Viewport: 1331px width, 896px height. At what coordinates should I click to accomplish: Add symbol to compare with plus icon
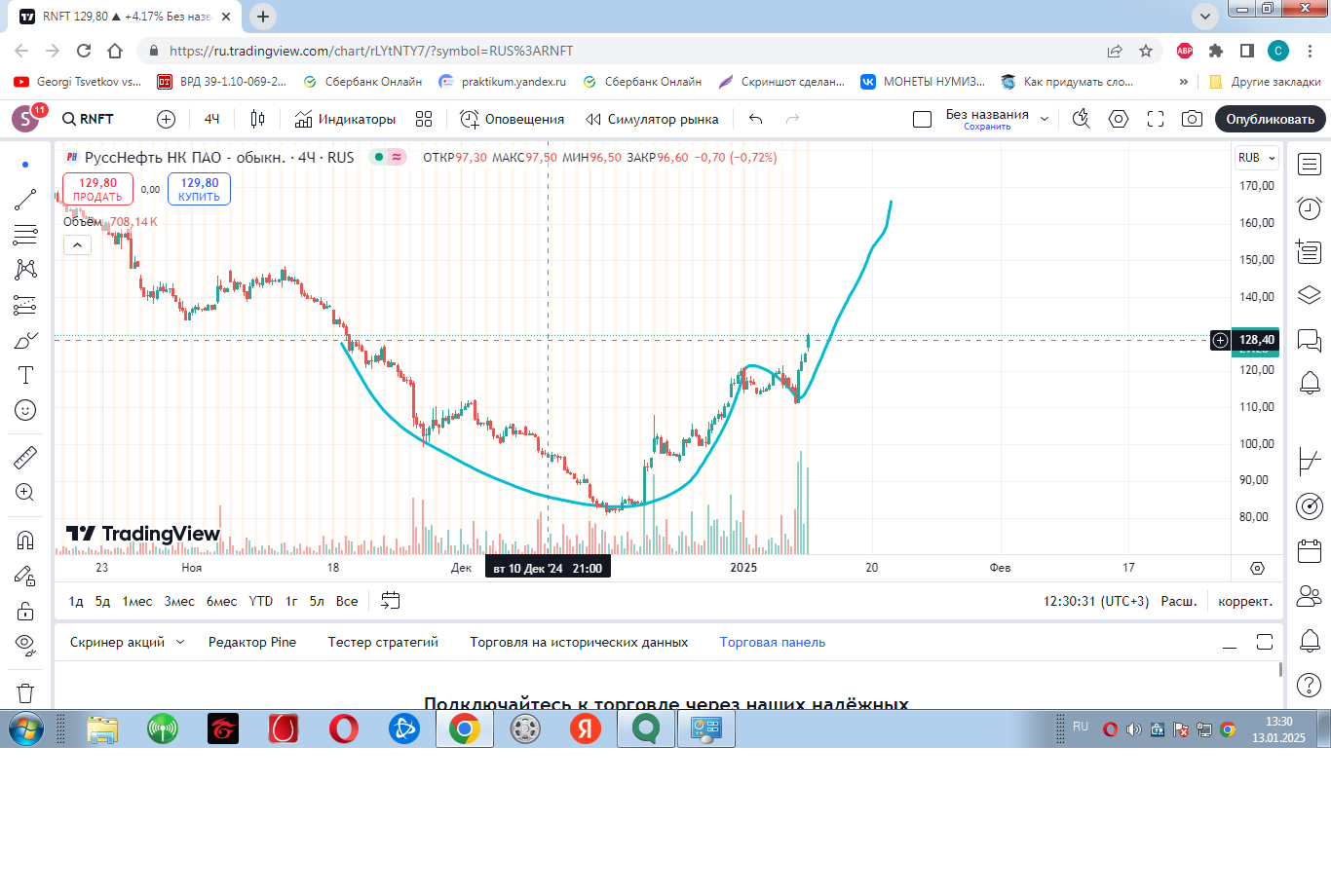pos(167,119)
